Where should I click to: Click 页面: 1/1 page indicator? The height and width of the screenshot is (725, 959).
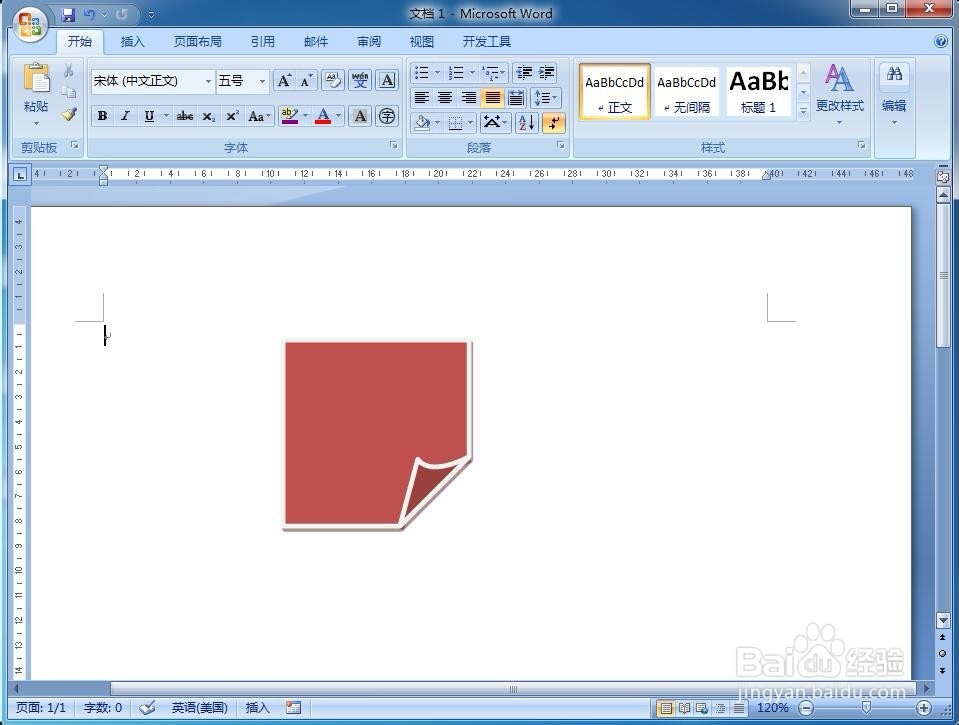point(40,708)
